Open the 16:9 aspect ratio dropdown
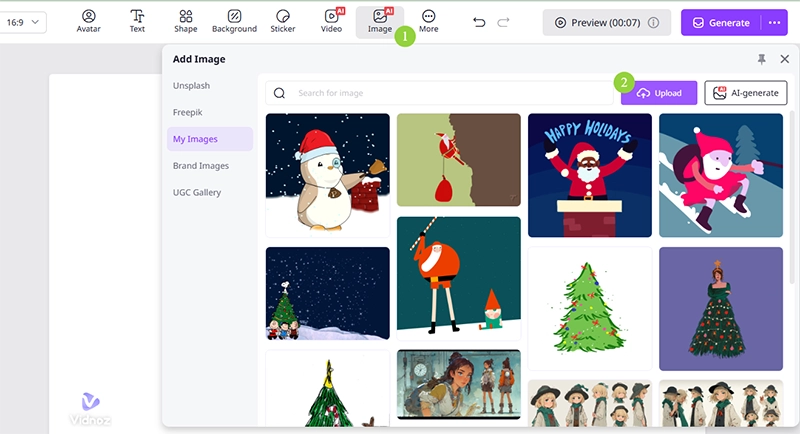This screenshot has height=434, width=800. 22,22
